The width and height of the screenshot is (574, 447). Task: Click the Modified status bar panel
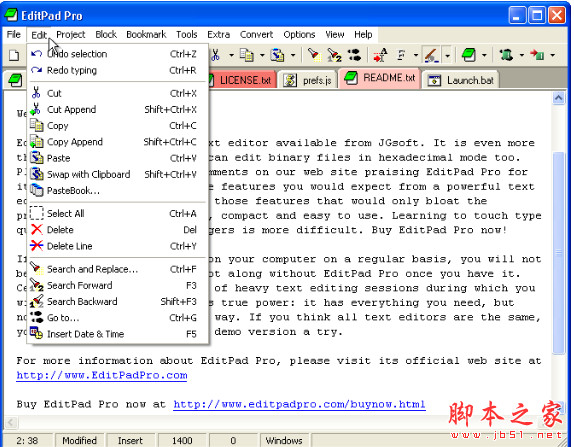(x=79, y=440)
